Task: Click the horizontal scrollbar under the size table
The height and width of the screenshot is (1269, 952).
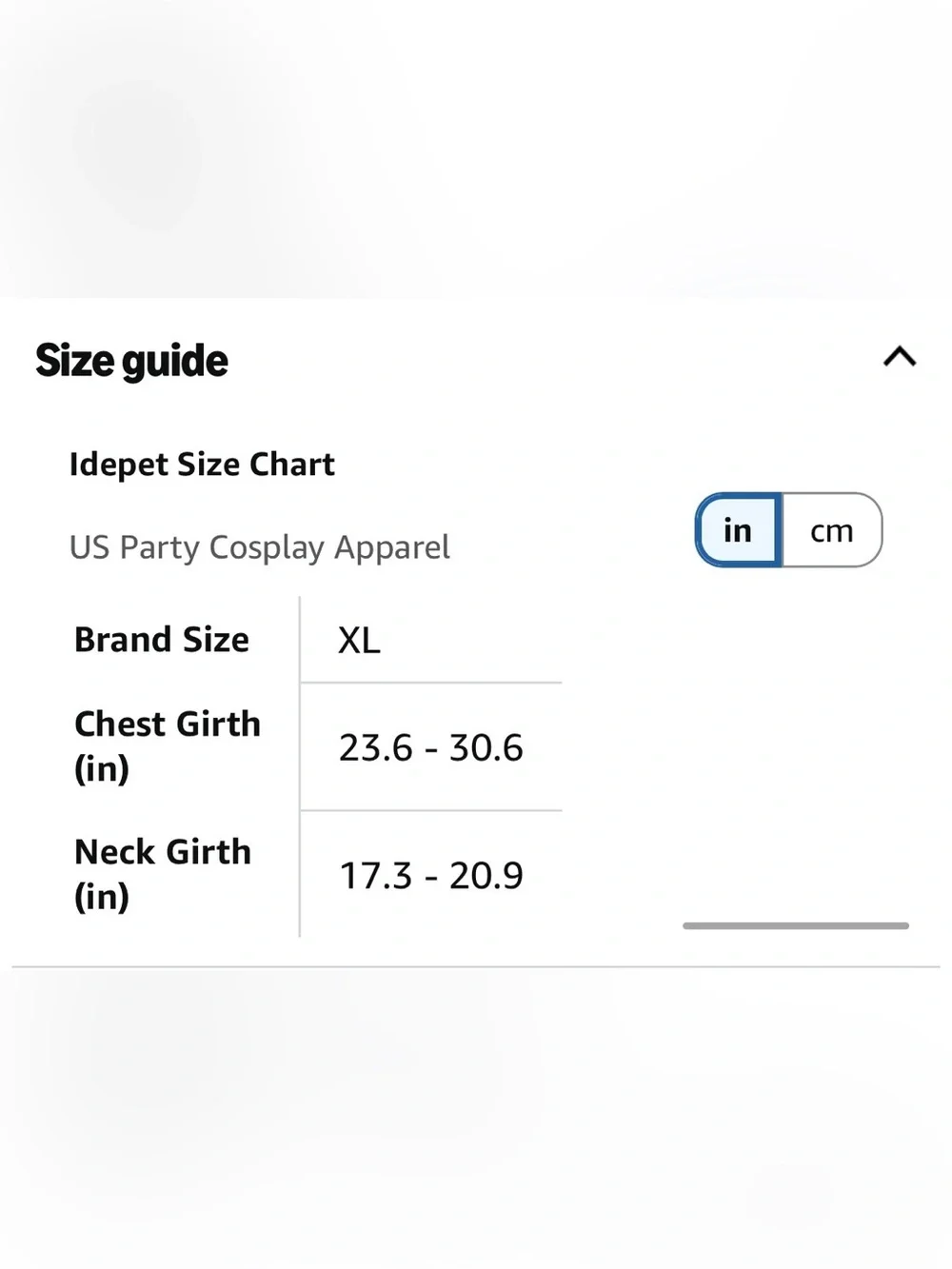Action: coord(796,925)
